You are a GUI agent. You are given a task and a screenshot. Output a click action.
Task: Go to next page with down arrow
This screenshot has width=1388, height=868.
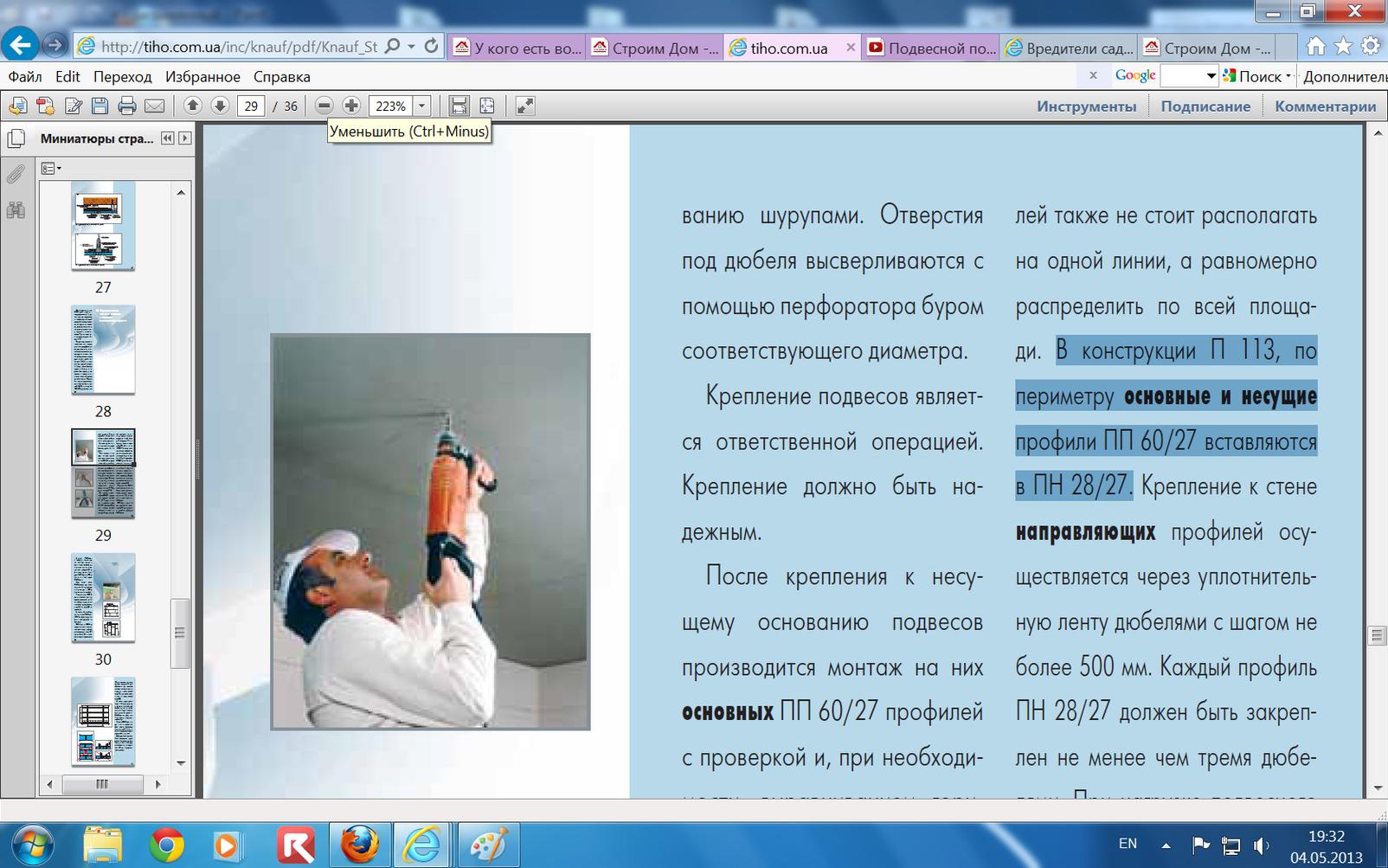[x=220, y=106]
